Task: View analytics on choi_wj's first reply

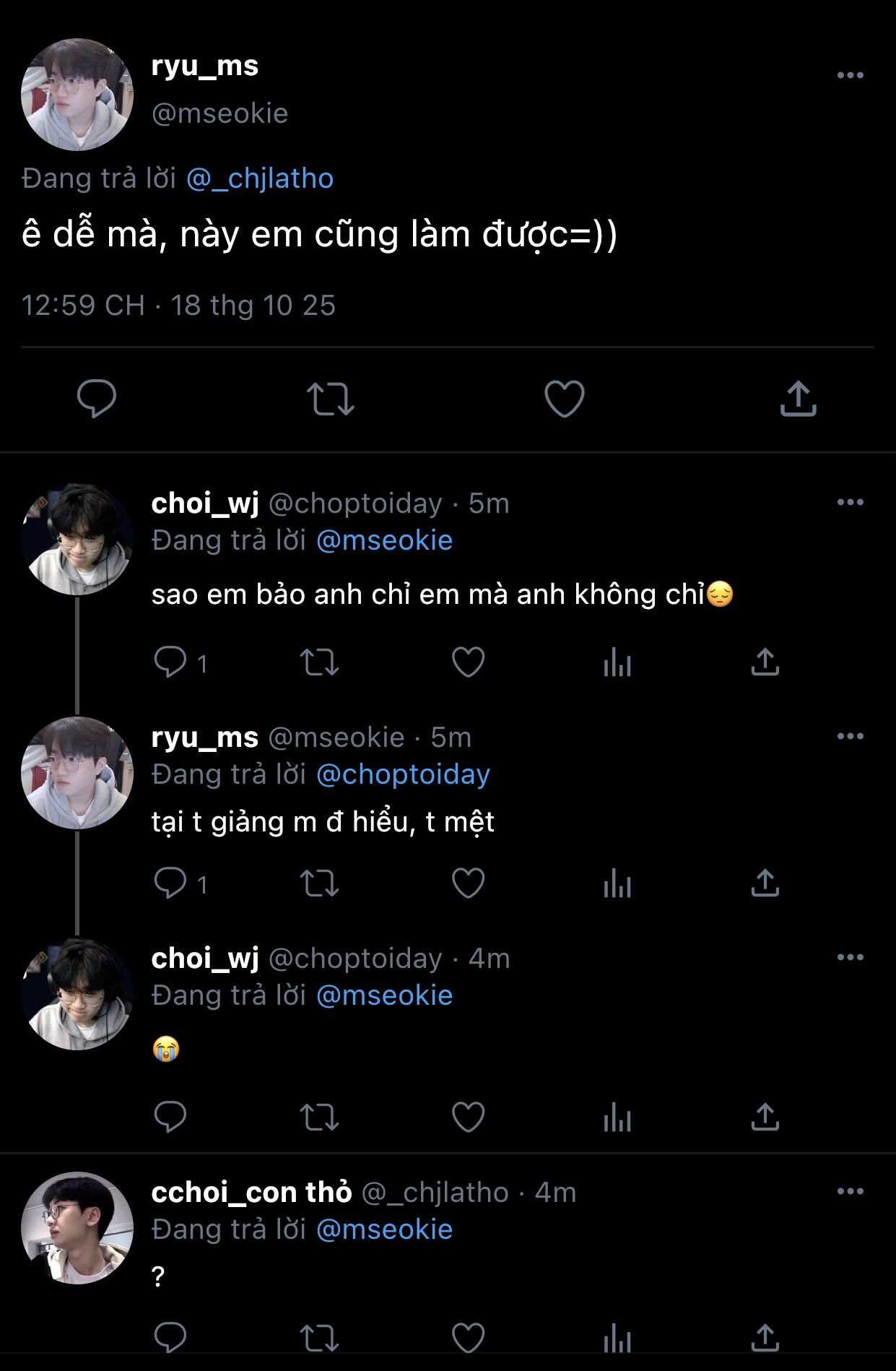Action: (617, 662)
